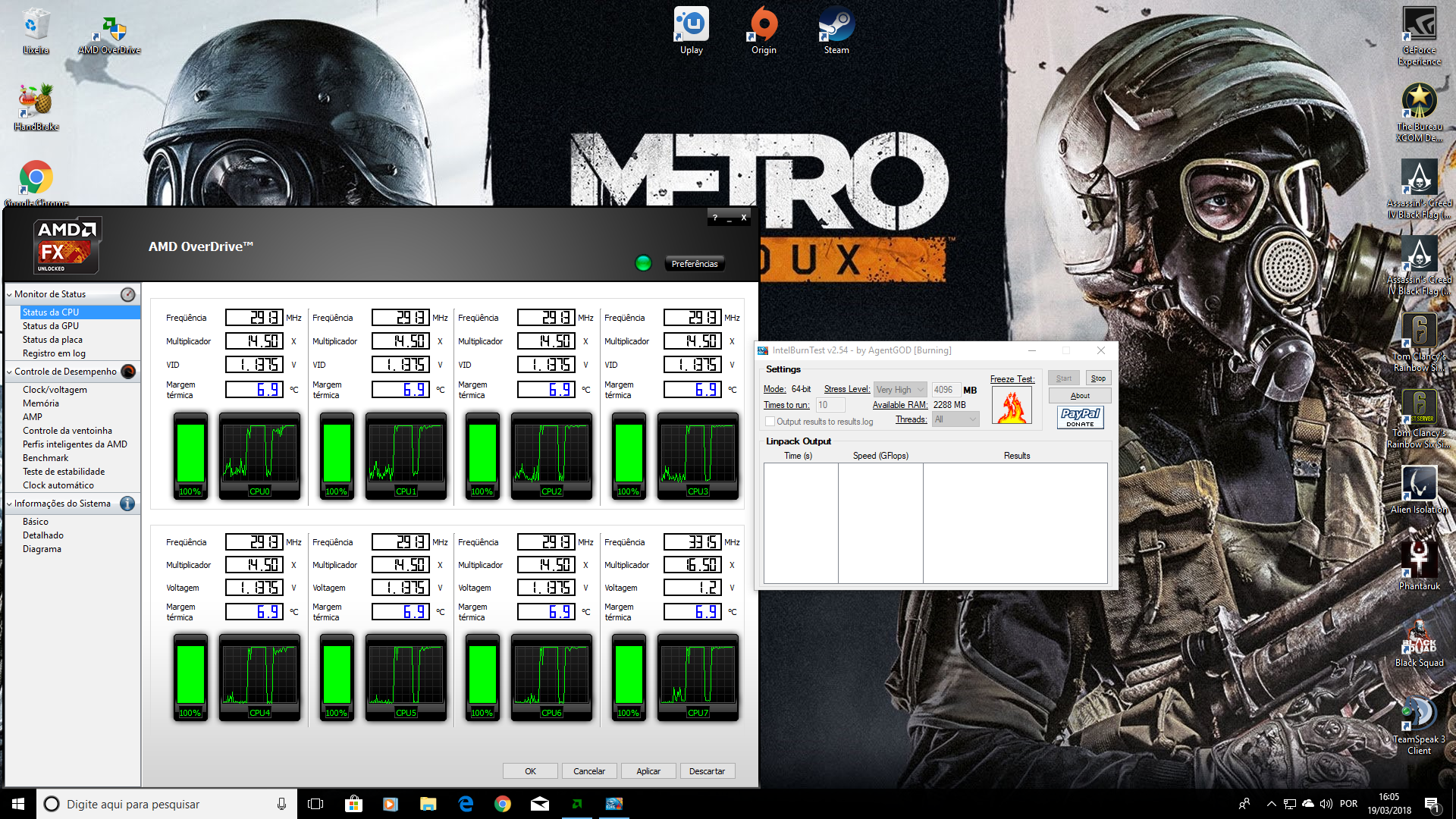The height and width of the screenshot is (819, 1456).
Task: Toggle Output results to results.log checkbox
Action: (x=770, y=422)
